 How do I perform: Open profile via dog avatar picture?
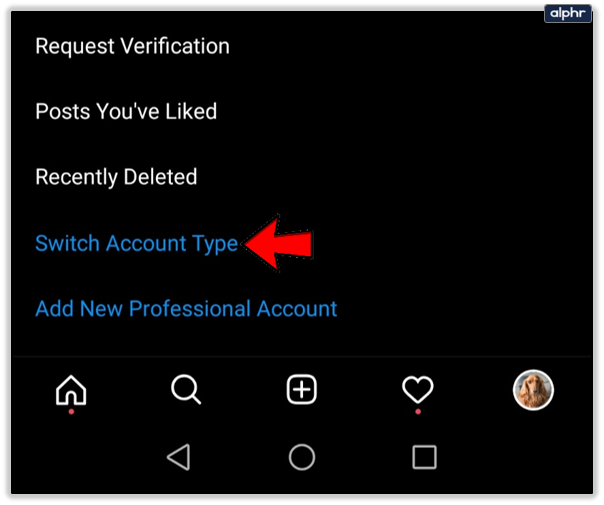coord(533,390)
